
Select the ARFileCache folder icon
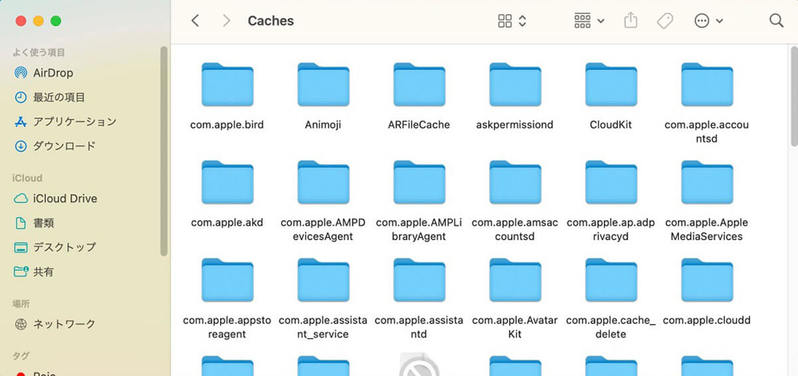(419, 84)
